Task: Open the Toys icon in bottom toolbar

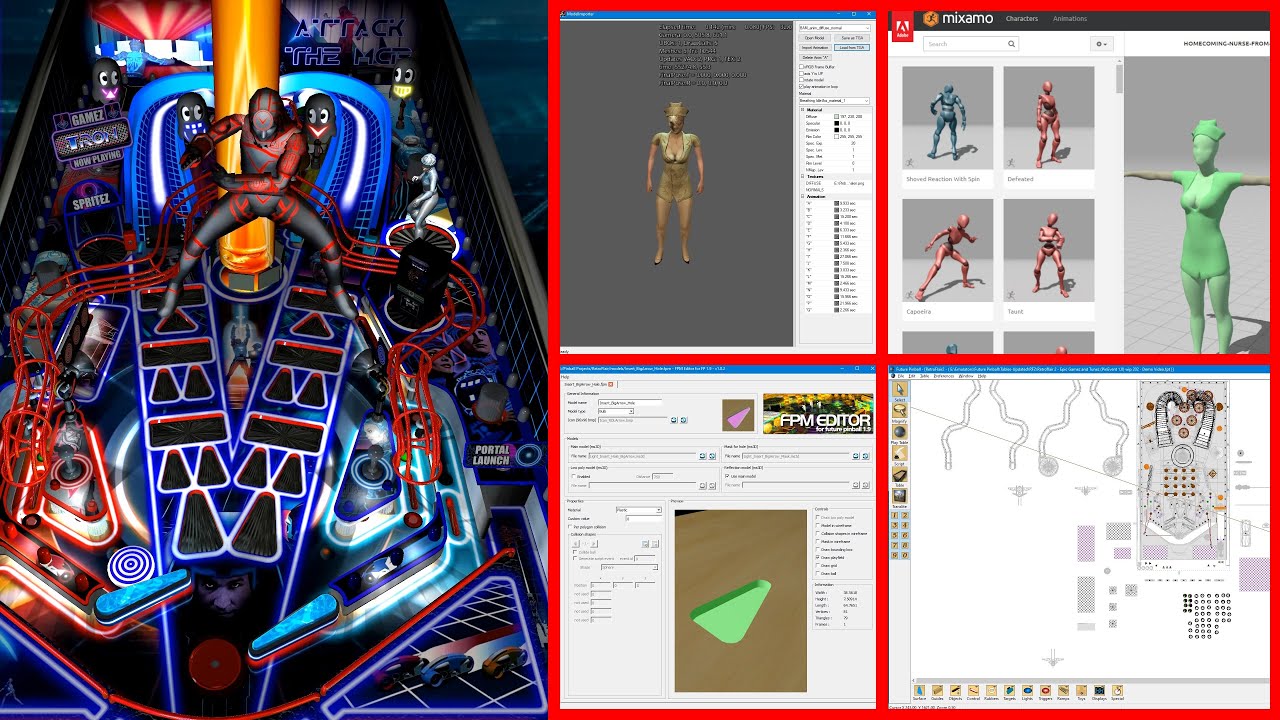Action: pos(1081,690)
